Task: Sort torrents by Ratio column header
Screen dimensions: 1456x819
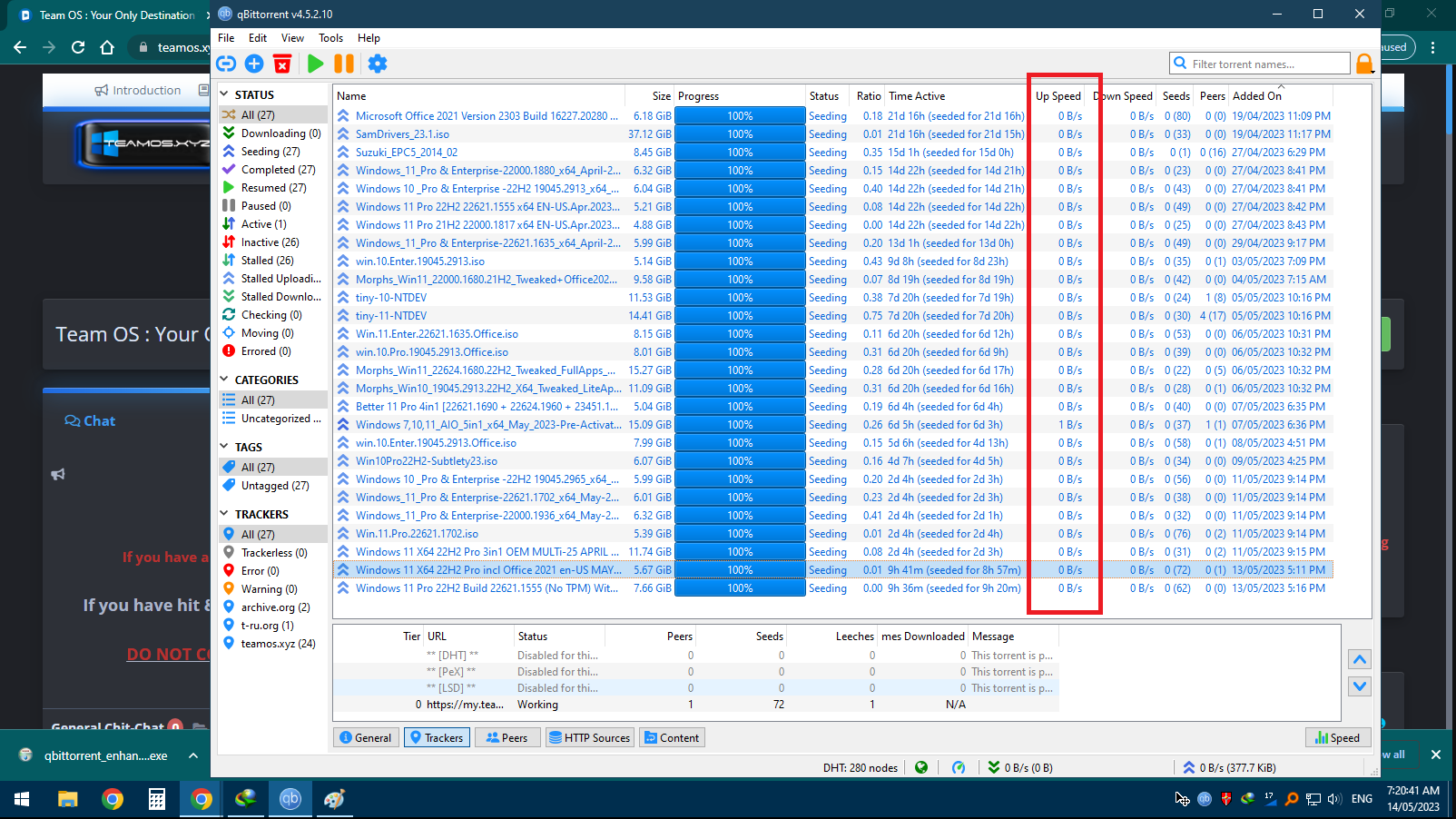Action: point(868,96)
